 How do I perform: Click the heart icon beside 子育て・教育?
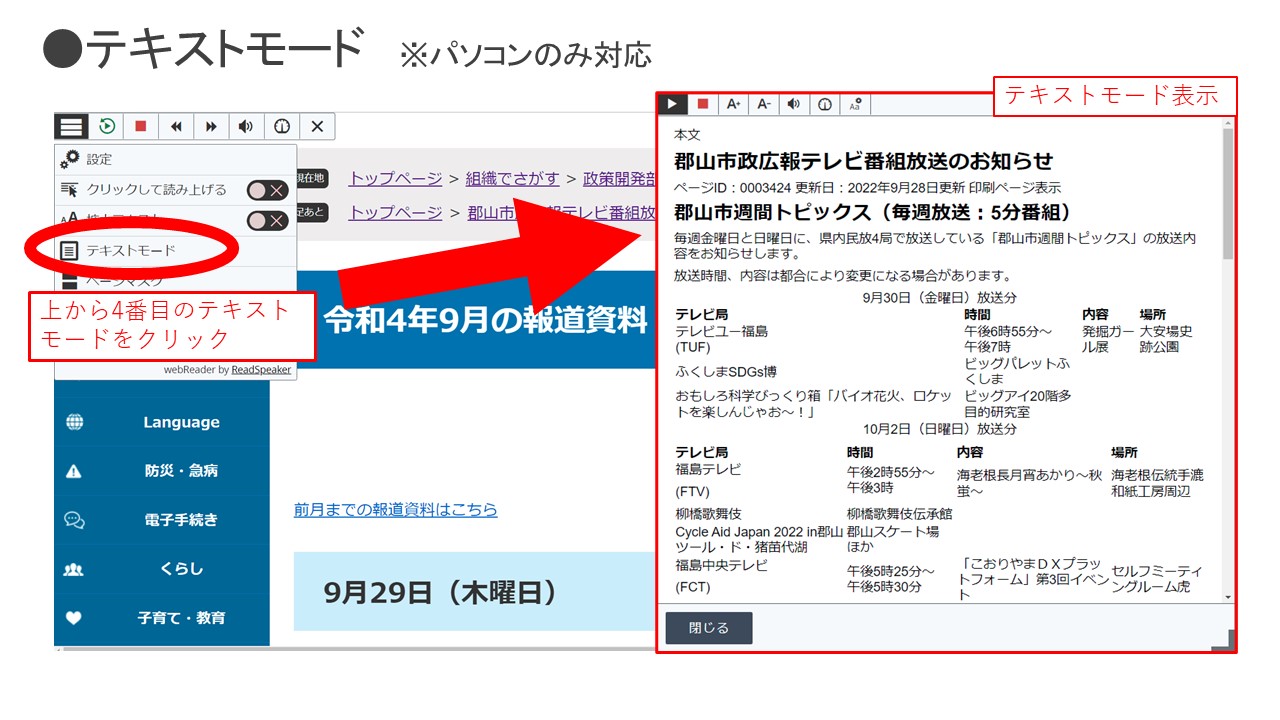(74, 618)
